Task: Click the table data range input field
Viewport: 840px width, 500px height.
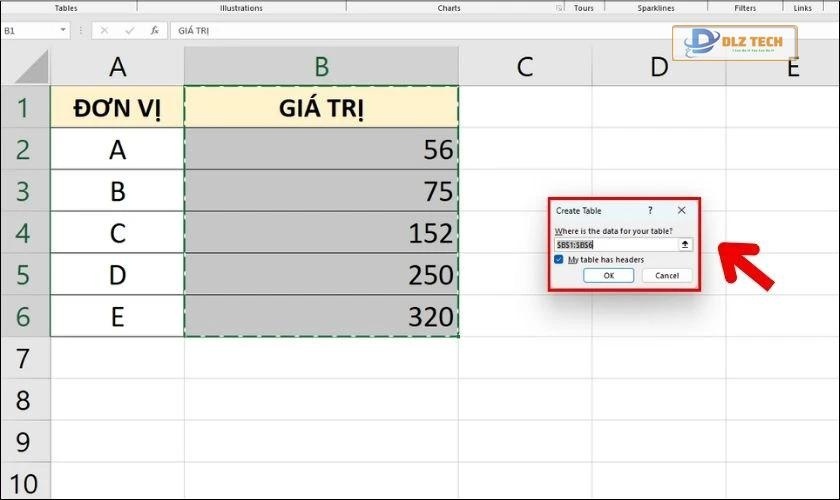Action: click(615, 245)
